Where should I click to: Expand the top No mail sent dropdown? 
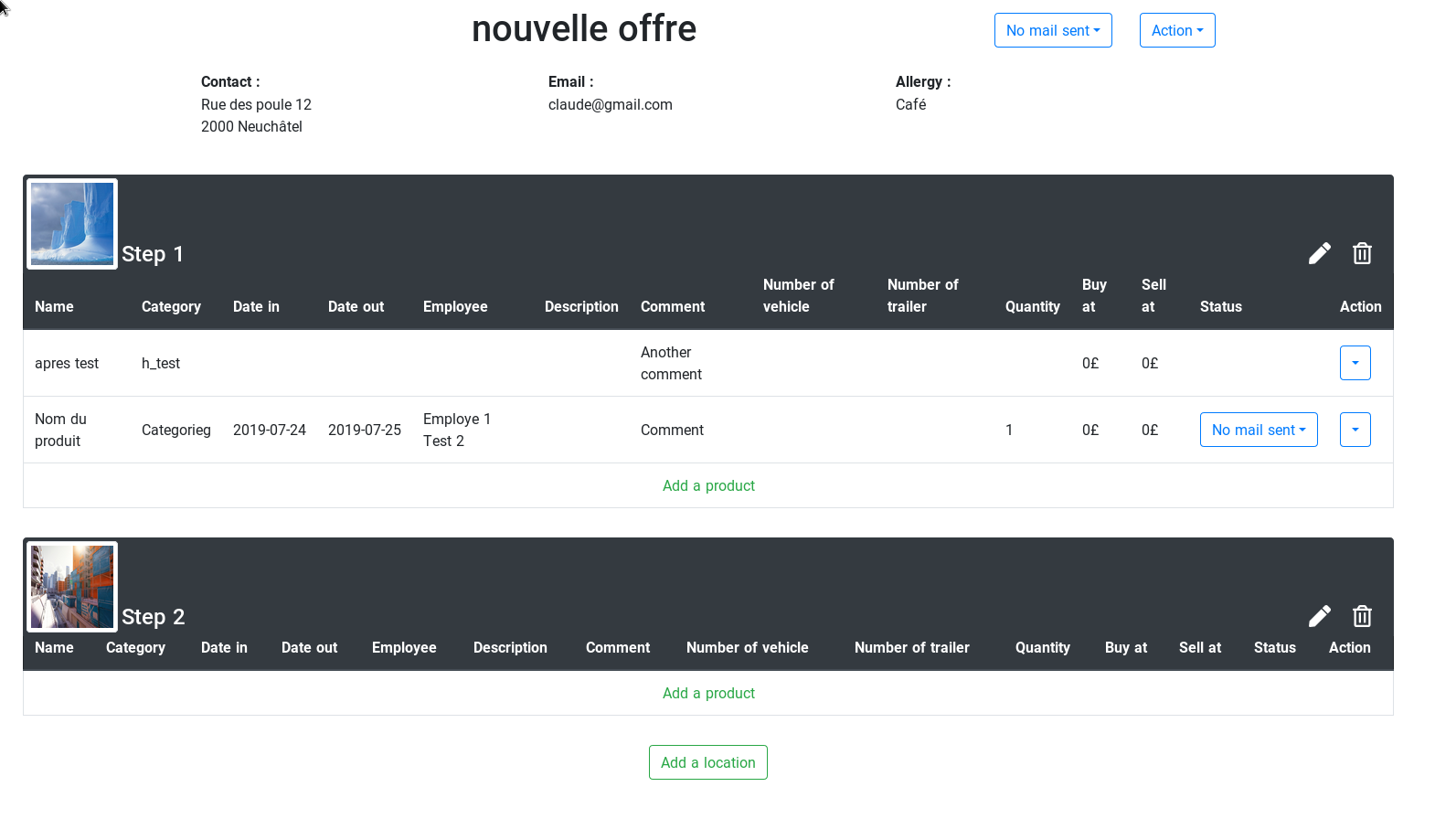pos(1052,30)
